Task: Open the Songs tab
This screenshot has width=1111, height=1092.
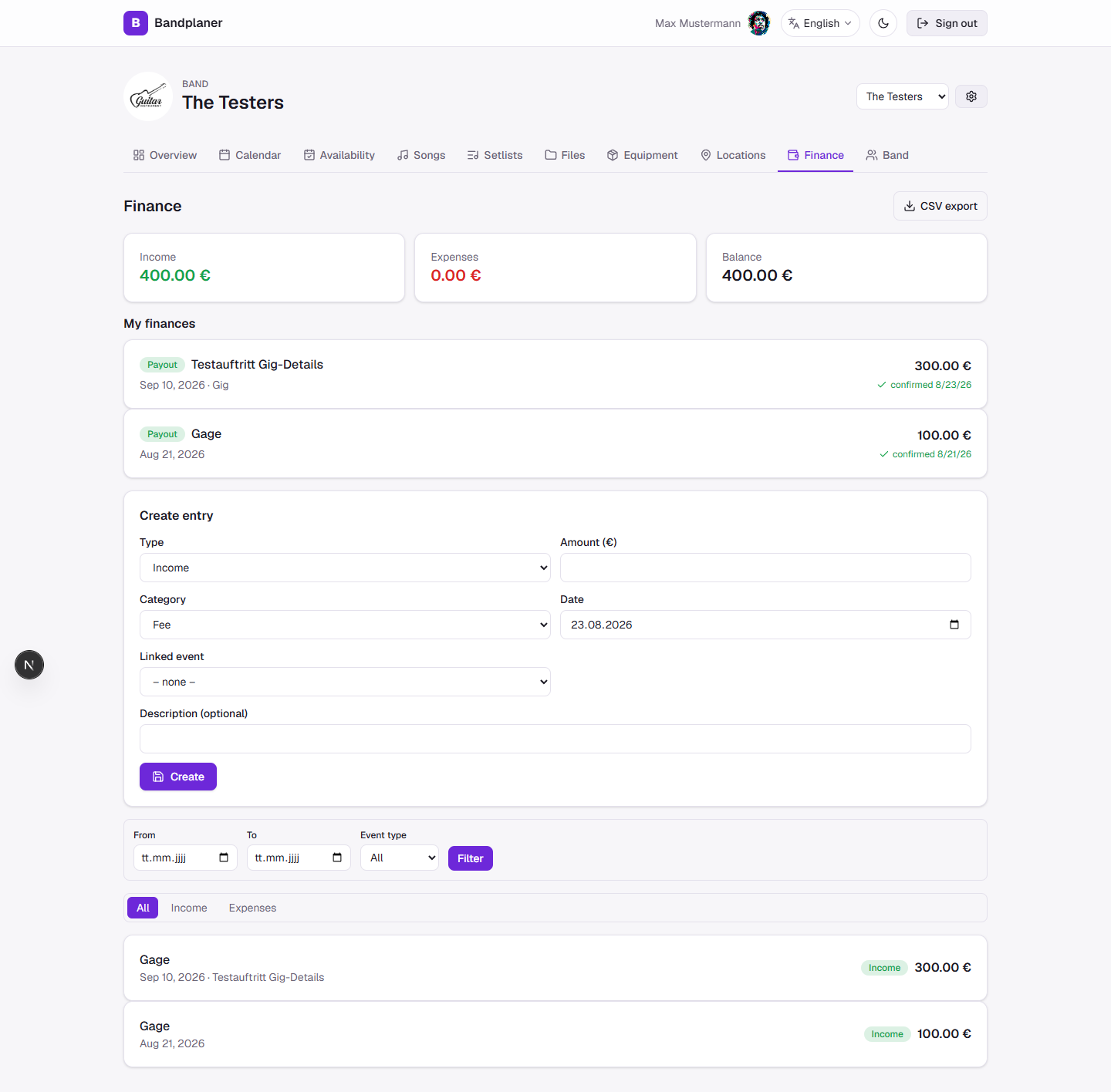Action: coord(421,155)
